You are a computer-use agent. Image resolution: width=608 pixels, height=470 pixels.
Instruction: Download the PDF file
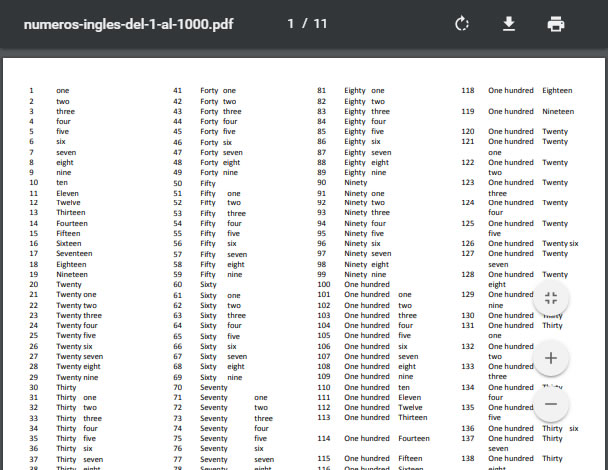[x=509, y=24]
